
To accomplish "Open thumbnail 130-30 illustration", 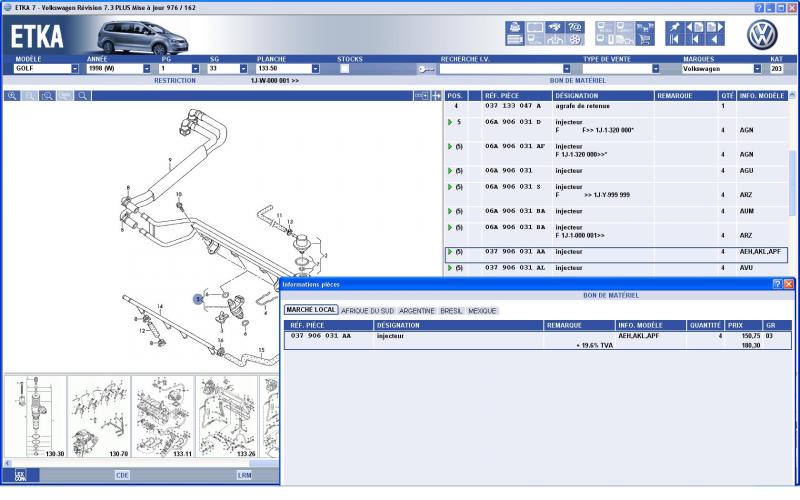I will point(36,417).
